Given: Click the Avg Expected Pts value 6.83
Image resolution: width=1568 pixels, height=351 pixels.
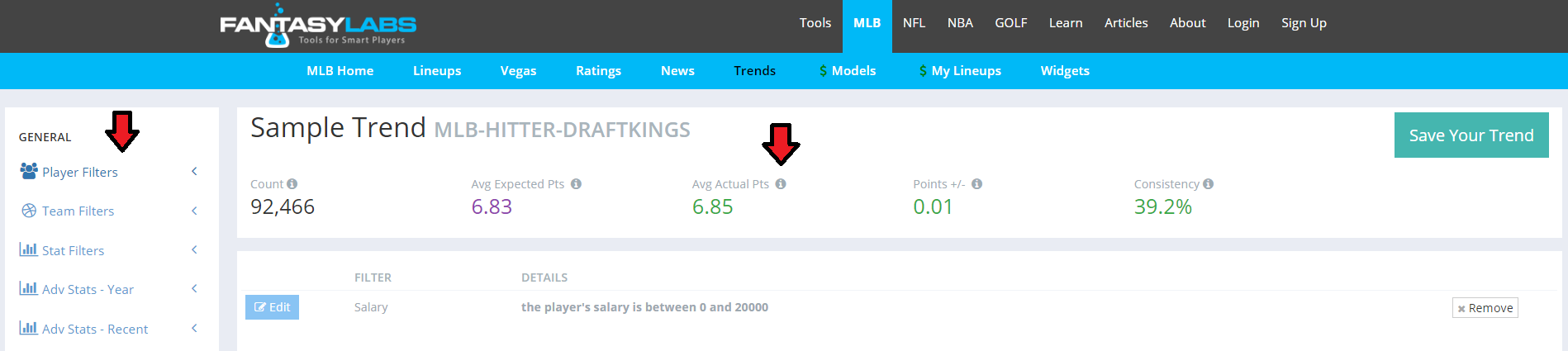Looking at the screenshot, I should 492,206.
